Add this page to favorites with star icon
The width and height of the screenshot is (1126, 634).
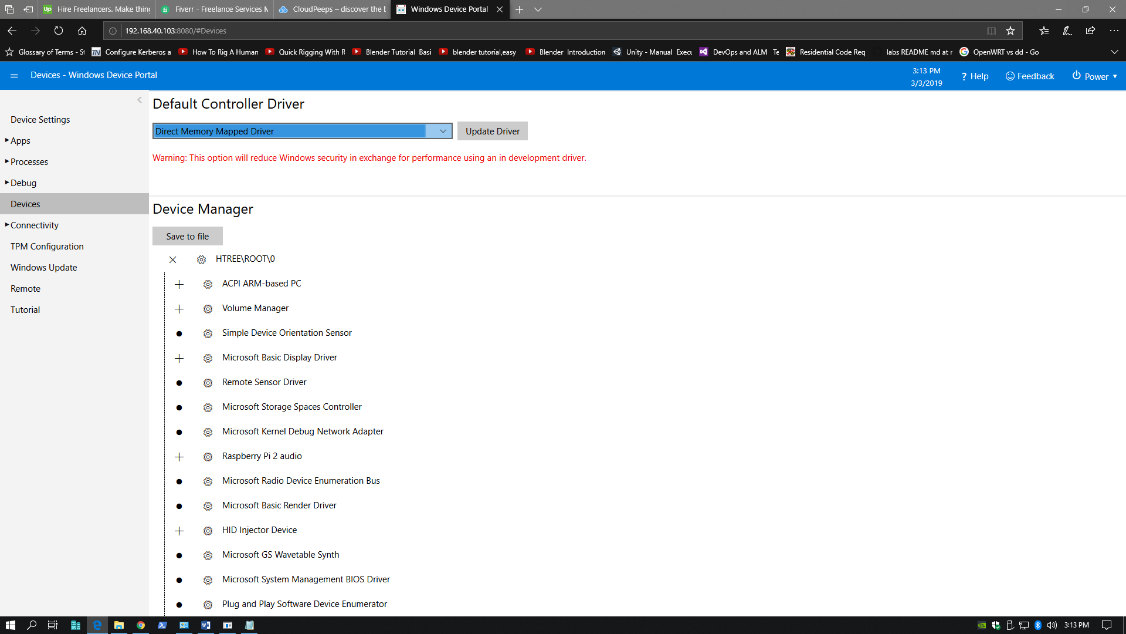1010,31
